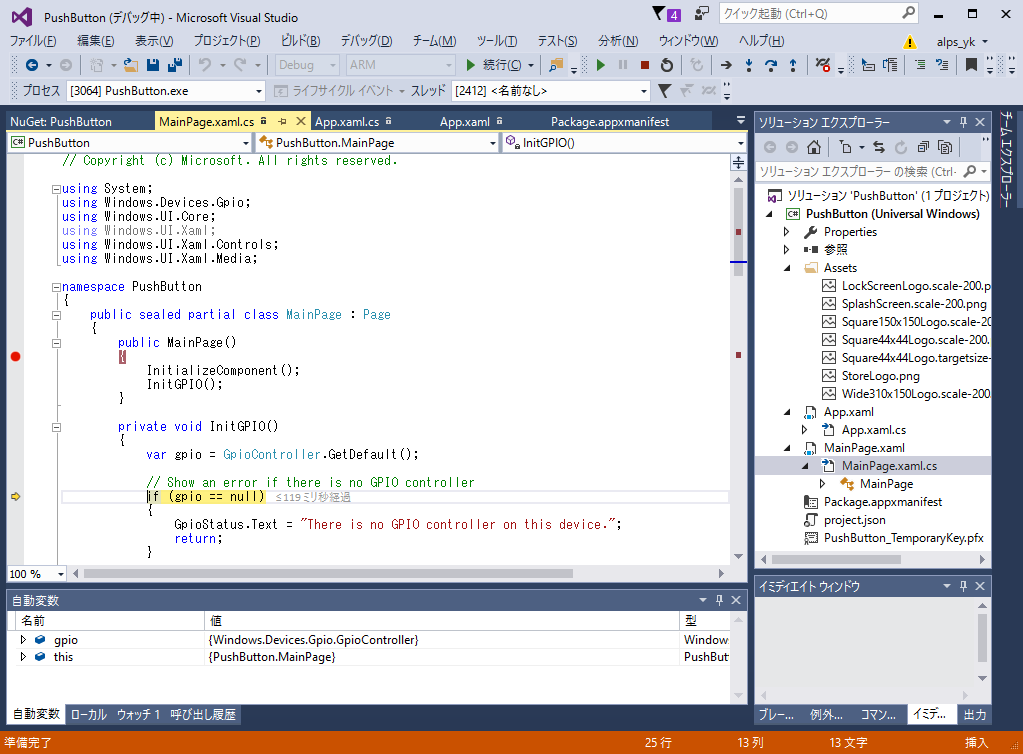The height and width of the screenshot is (754, 1023).
Task: Toggle auto-hide pin of Immediate window
Action: 963,586
